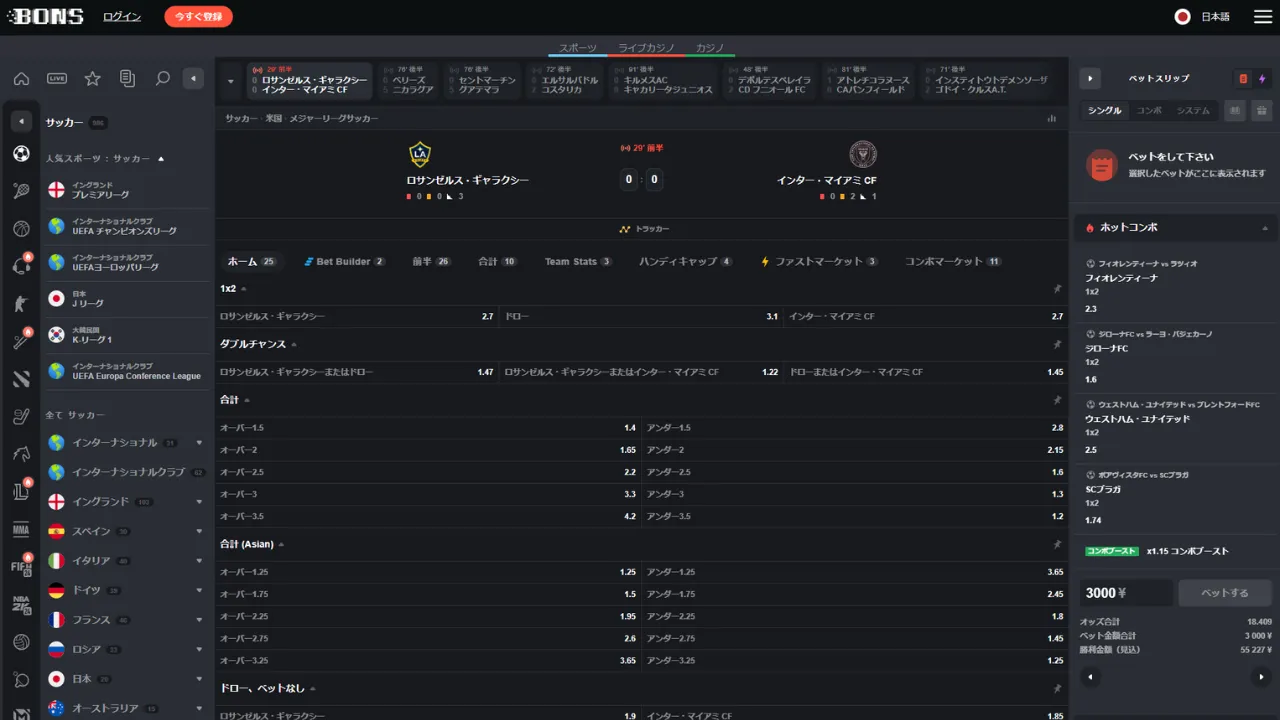Image resolution: width=1280 pixels, height=720 pixels.
Task: Pin the ダブルチャンス market
Action: coord(1057,344)
